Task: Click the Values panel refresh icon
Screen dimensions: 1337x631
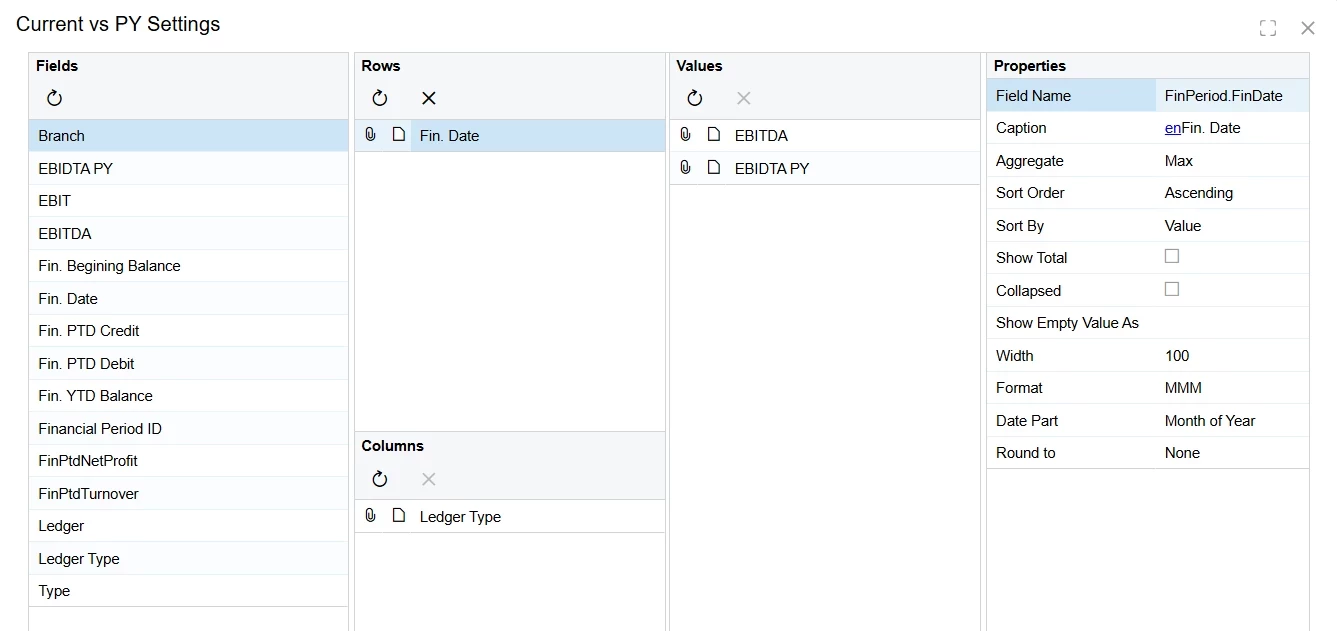Action: [695, 98]
